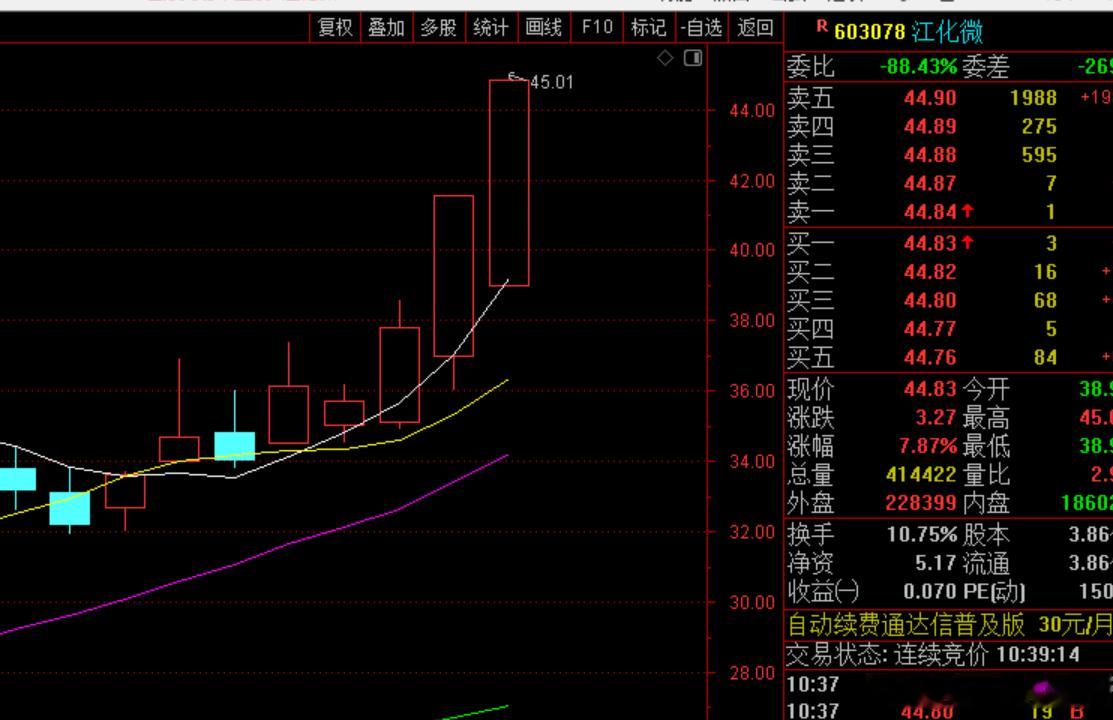Screen dimensions: 1113x720
Task: Select 买二 price 44.82
Action: [930, 272]
